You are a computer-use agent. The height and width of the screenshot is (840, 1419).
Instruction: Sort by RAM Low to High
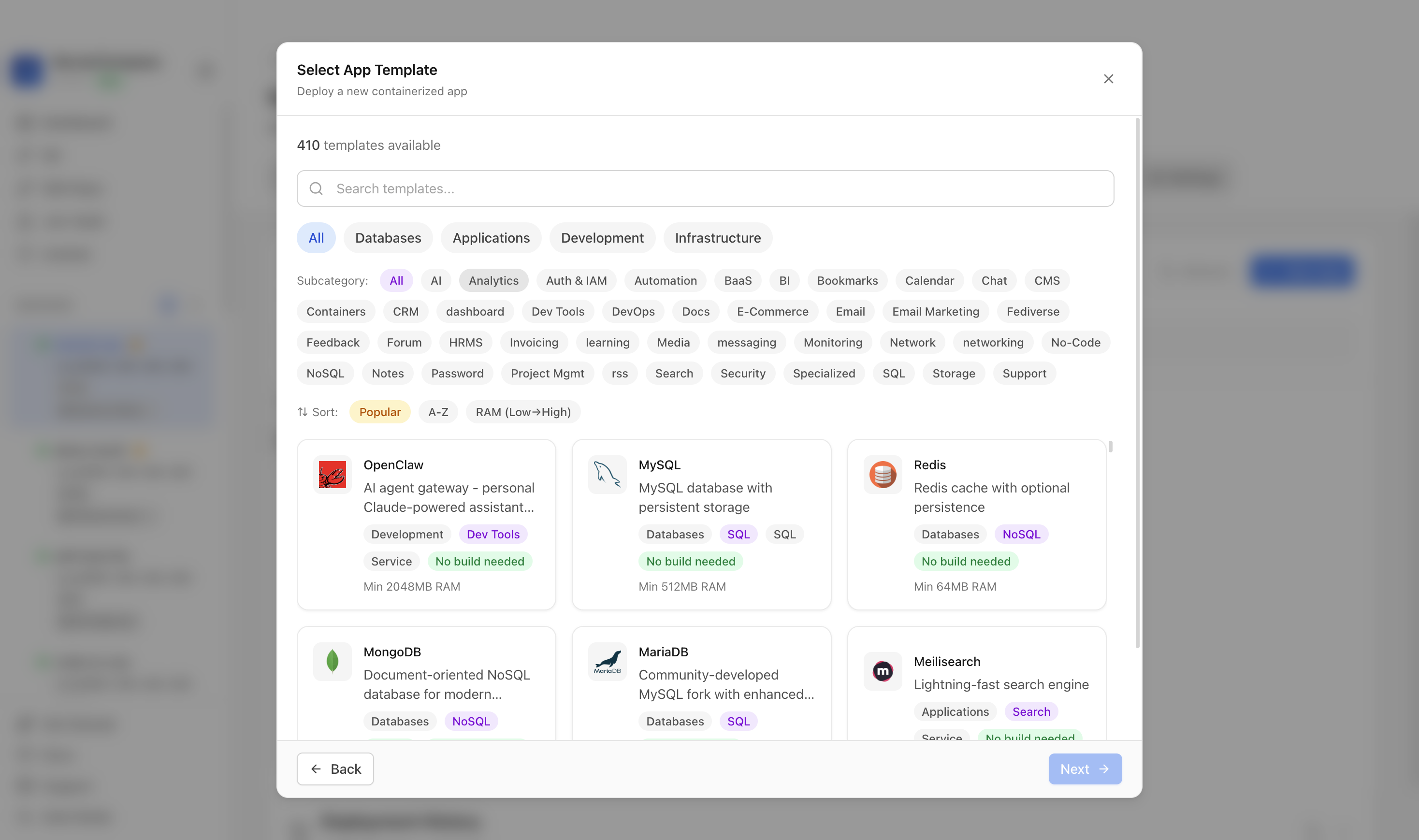pos(523,412)
